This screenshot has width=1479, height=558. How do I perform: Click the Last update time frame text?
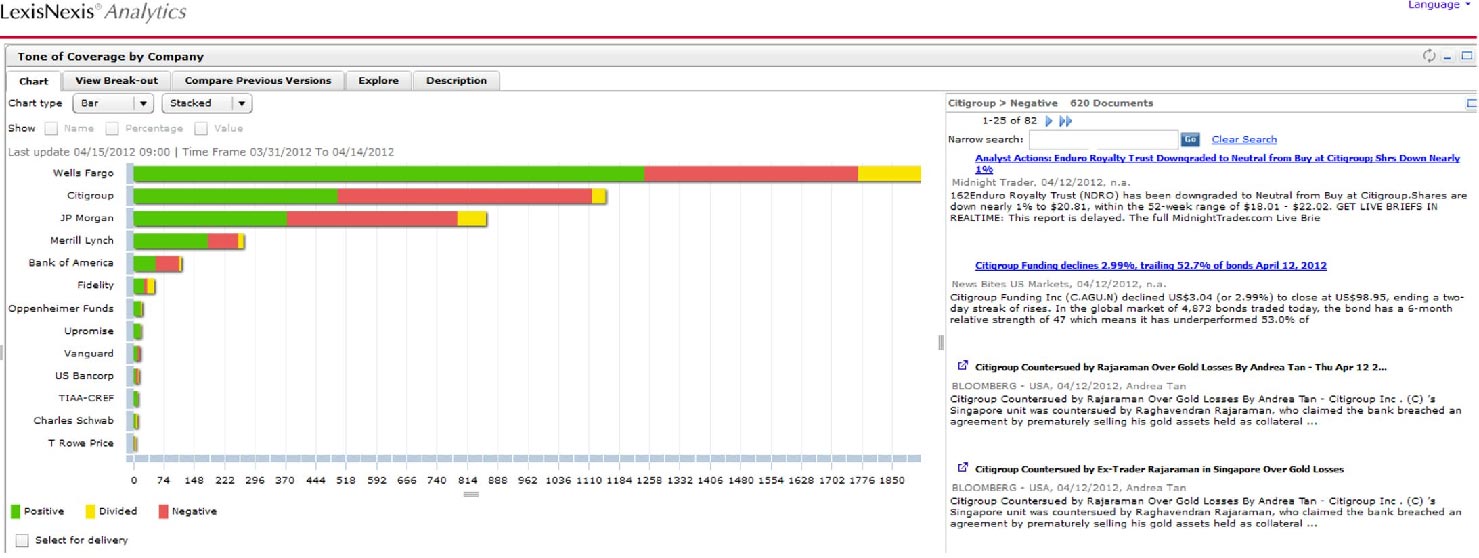pos(201,152)
